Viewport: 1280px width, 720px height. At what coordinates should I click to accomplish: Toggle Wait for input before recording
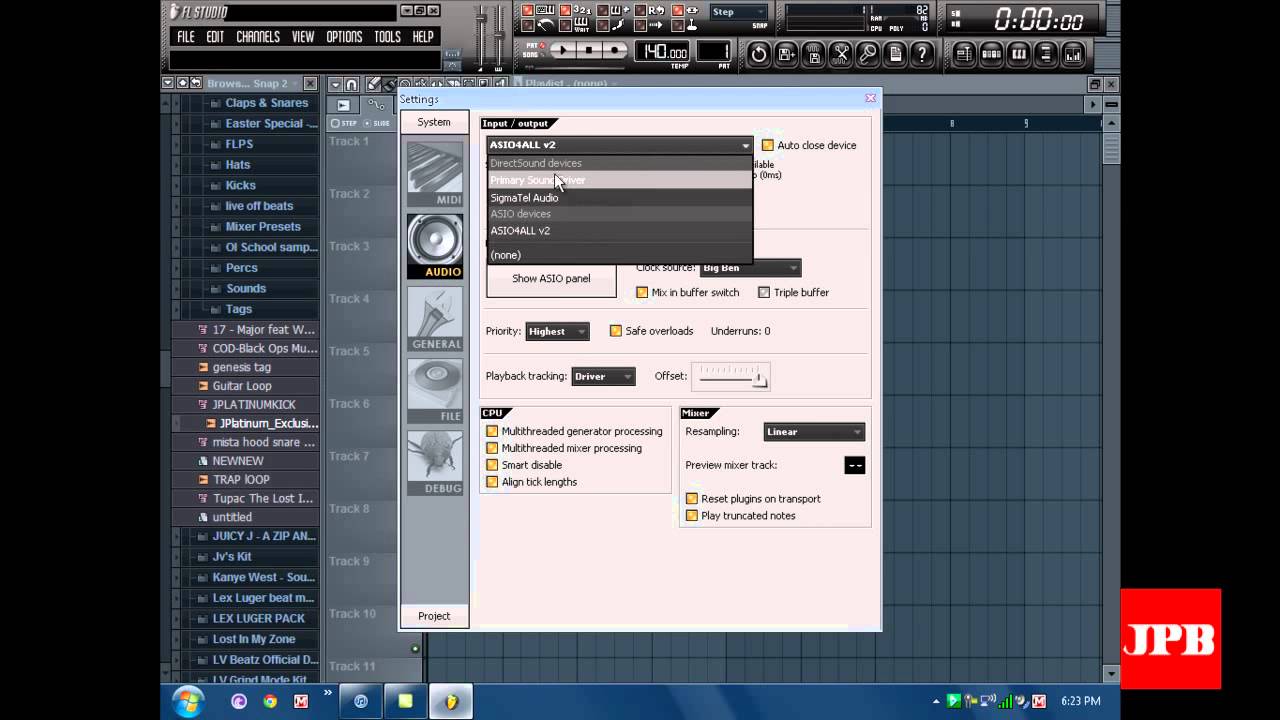575,25
